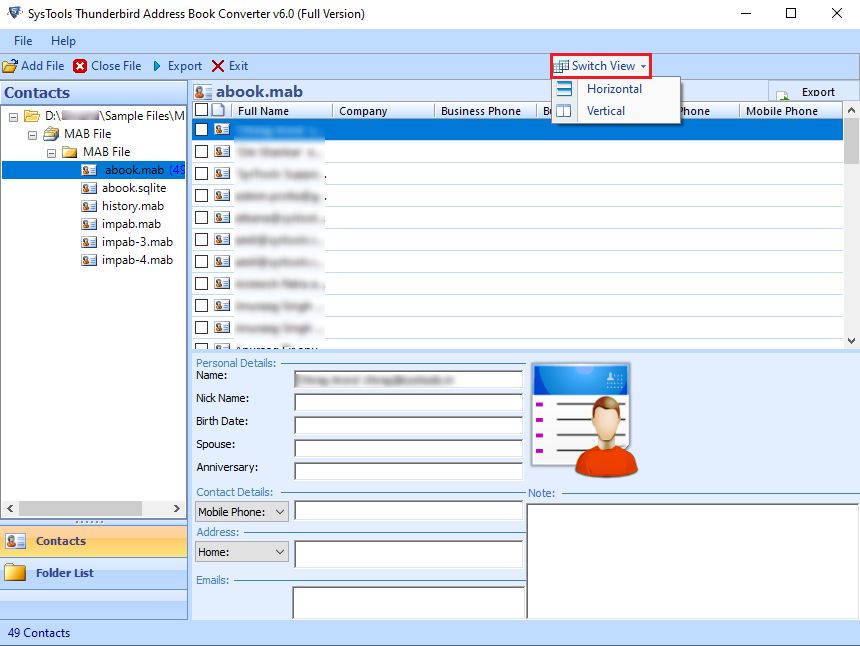Click the abook.sqlite file icon
860x646 pixels.
[x=89, y=188]
